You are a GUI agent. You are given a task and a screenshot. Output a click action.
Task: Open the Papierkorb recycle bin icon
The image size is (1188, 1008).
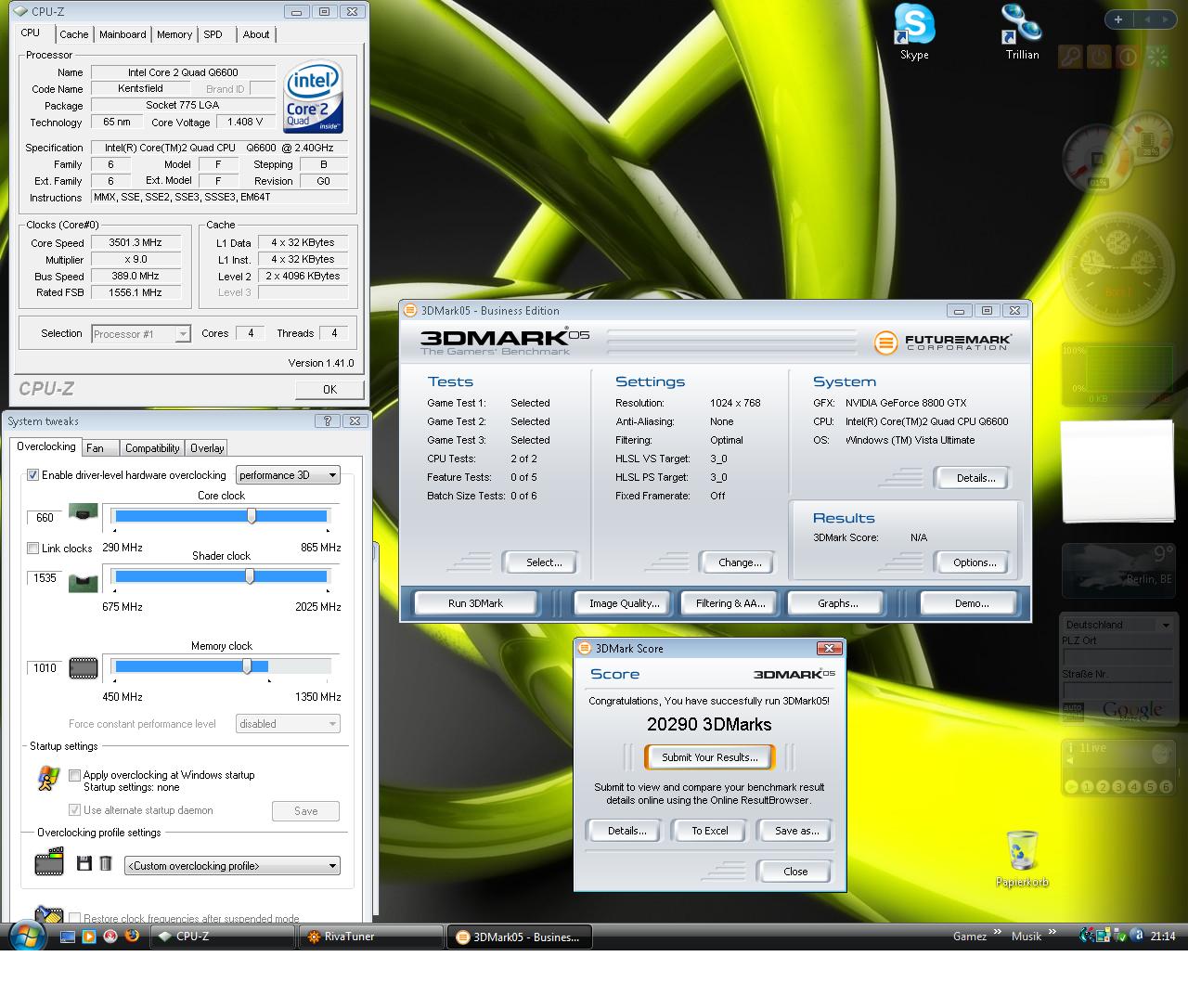point(1022,859)
